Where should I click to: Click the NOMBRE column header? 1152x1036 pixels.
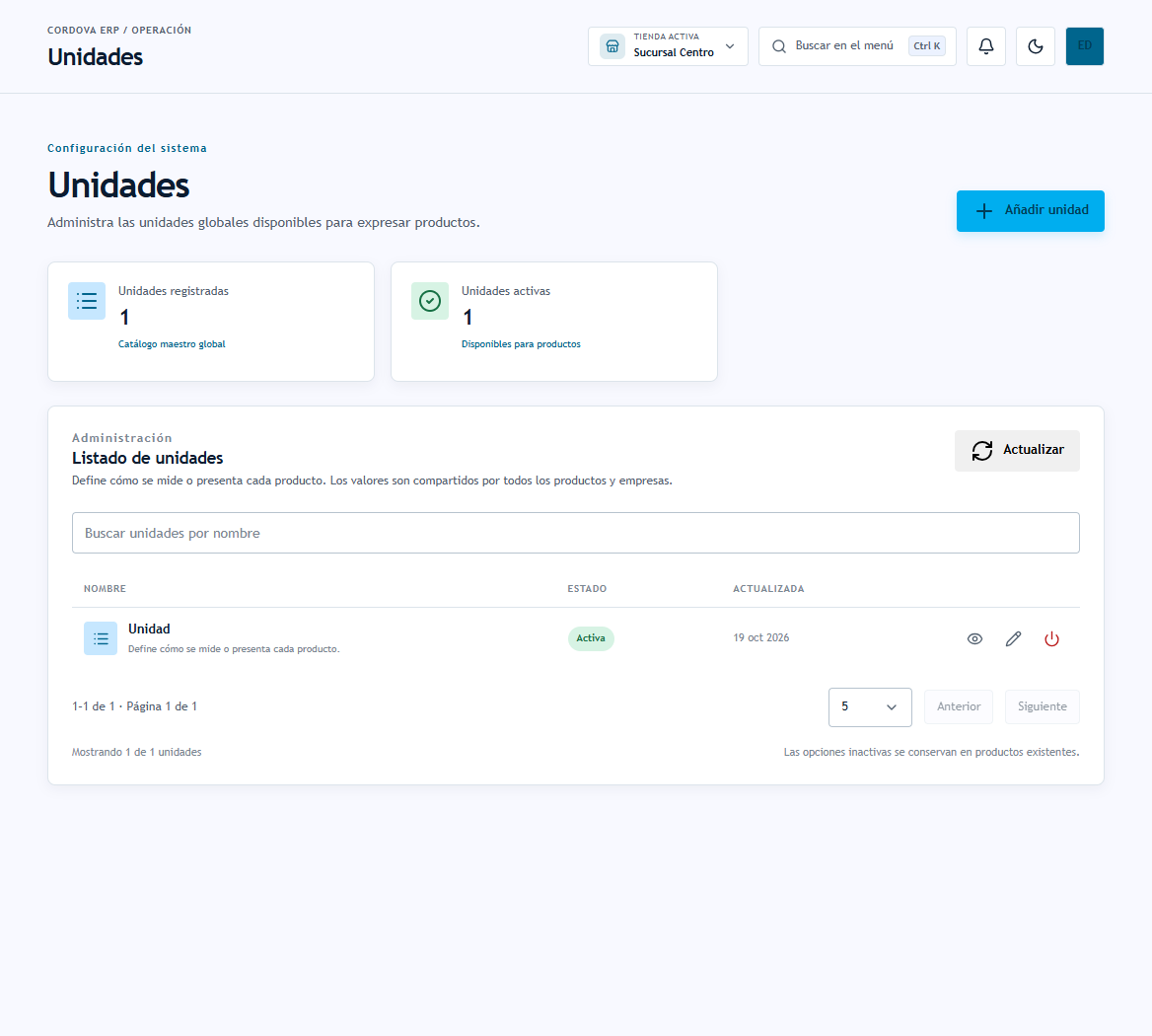point(106,588)
